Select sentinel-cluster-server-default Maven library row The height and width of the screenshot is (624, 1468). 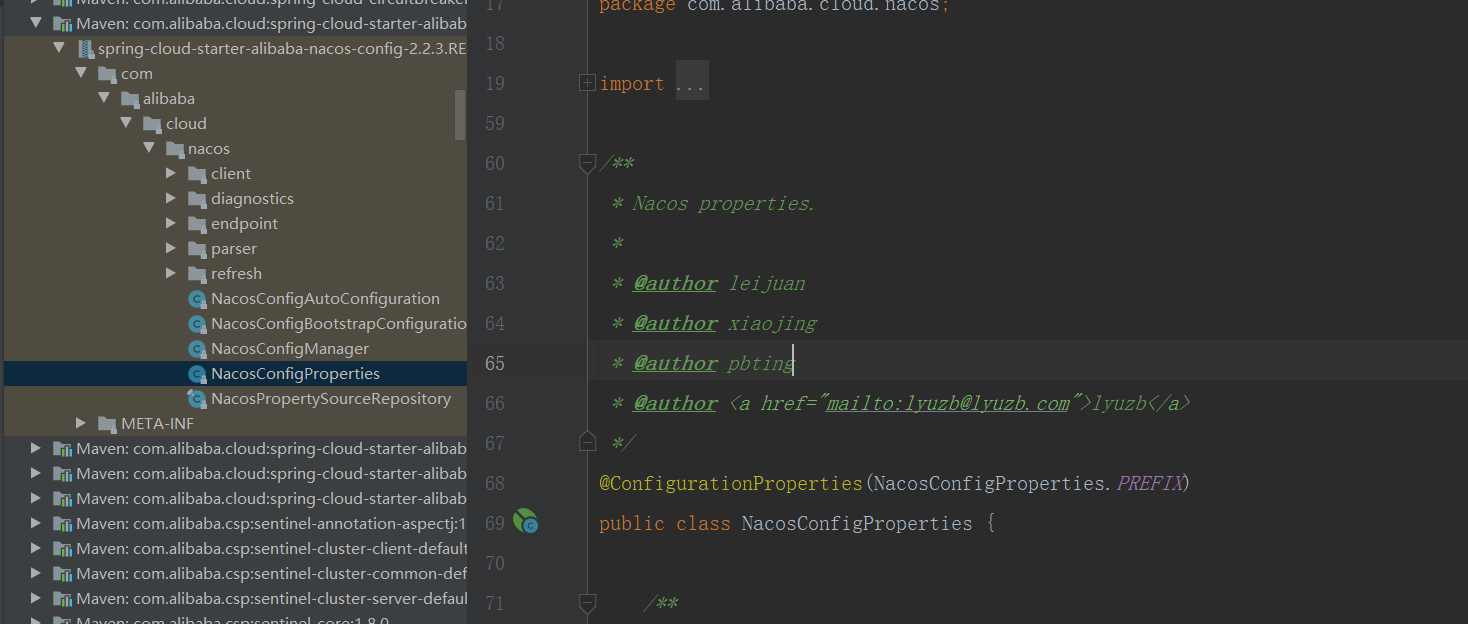tap(235, 599)
